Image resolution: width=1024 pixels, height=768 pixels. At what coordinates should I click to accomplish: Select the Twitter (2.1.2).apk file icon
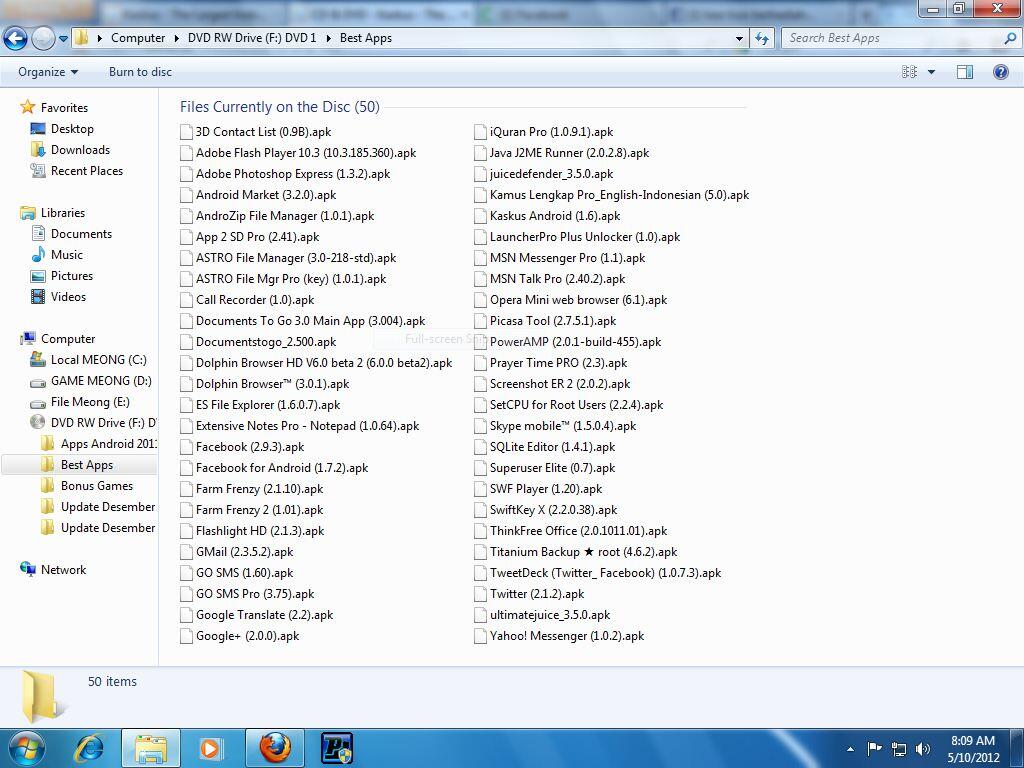coord(481,594)
